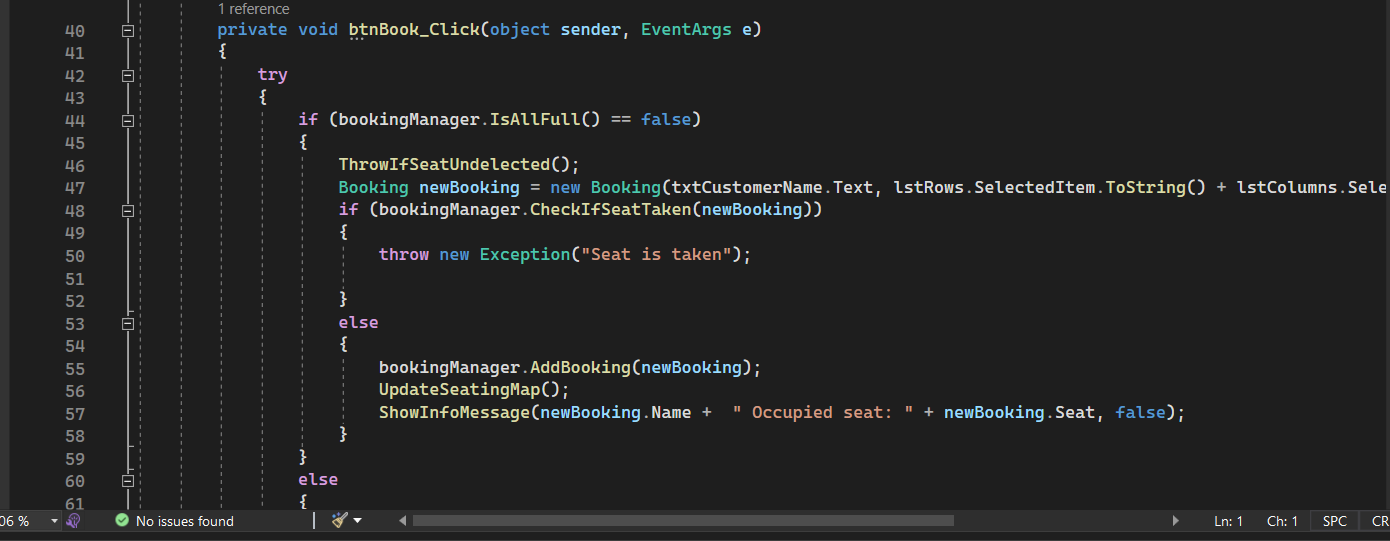Click the " Occupied seat: " string literal
Screen dimensions: 1390x541
coord(823,412)
